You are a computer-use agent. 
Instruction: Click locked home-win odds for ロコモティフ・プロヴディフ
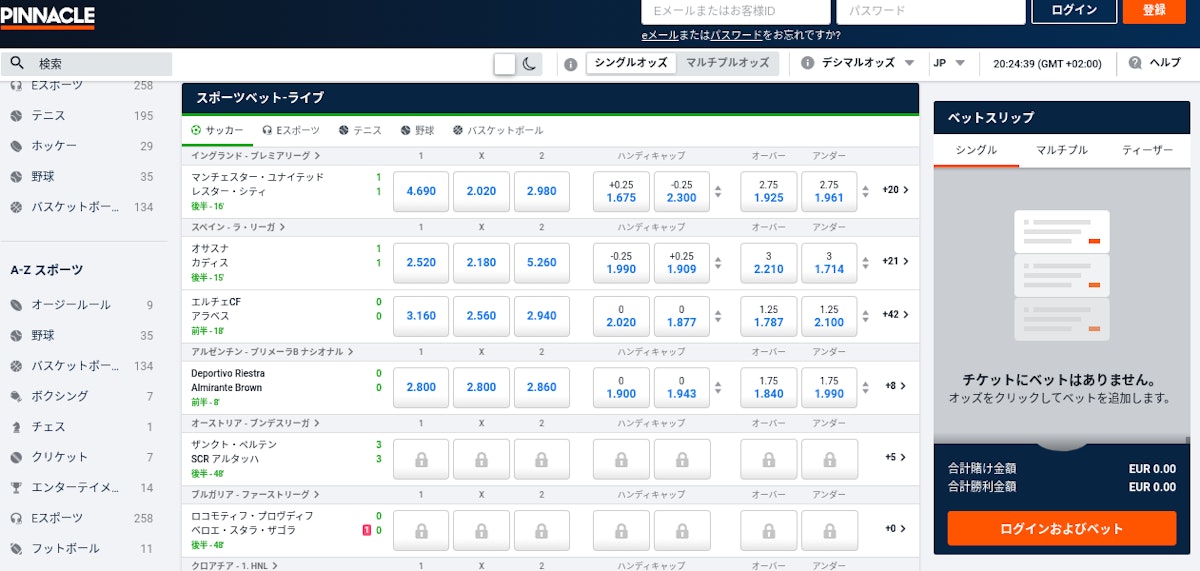(x=421, y=530)
